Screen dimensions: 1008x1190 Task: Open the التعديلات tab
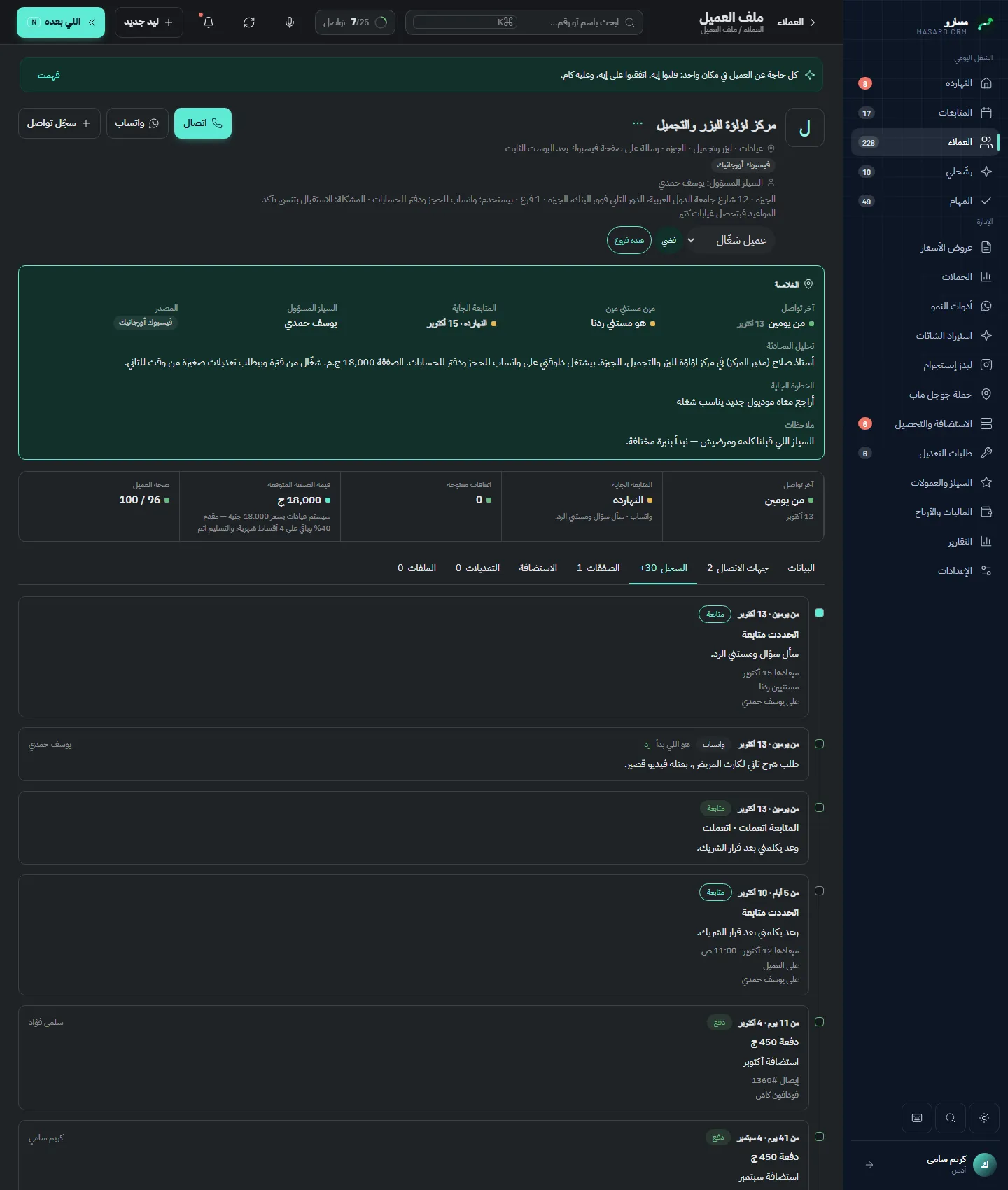click(x=477, y=568)
